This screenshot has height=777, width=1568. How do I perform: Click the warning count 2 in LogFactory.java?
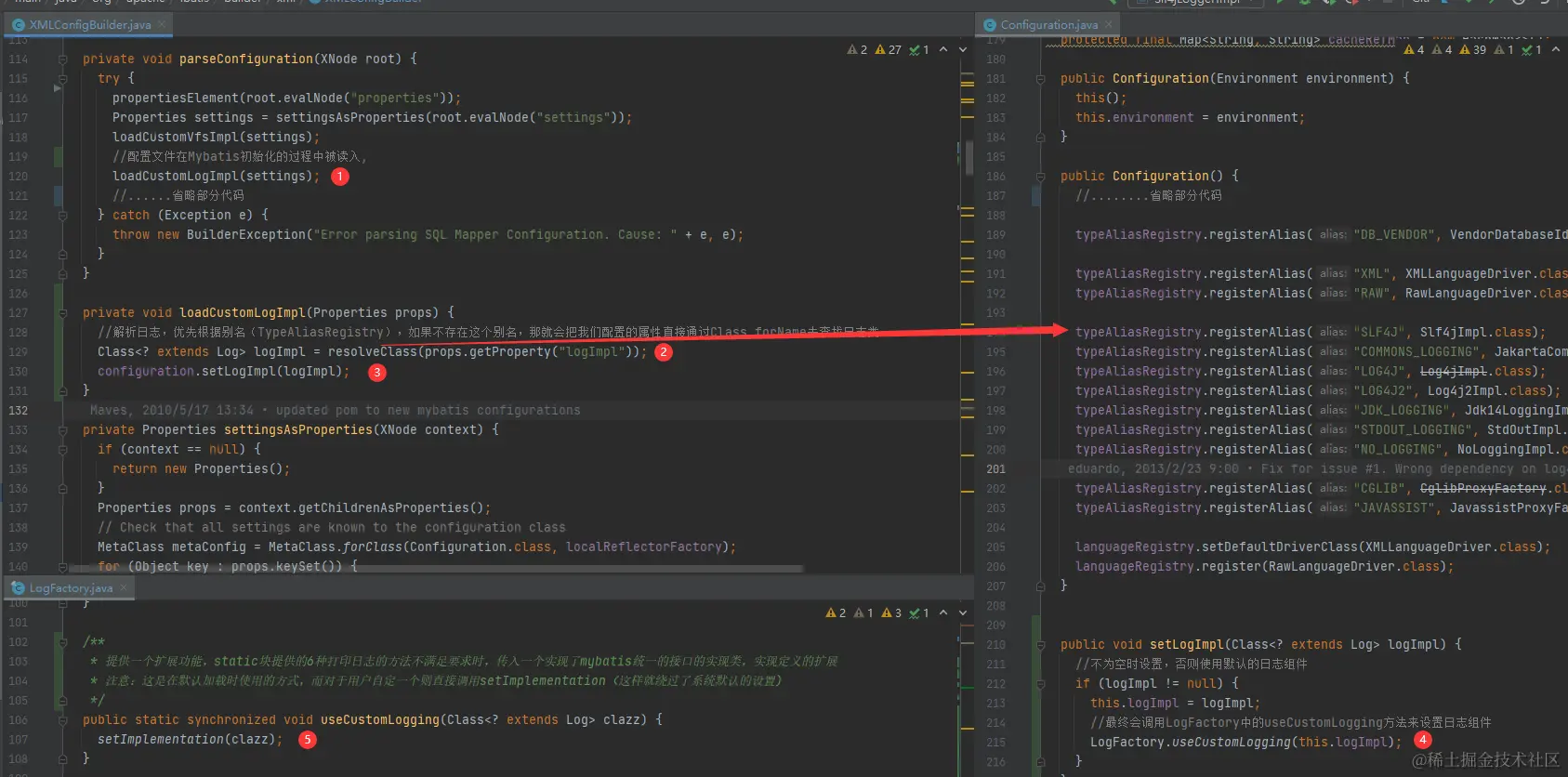836,612
